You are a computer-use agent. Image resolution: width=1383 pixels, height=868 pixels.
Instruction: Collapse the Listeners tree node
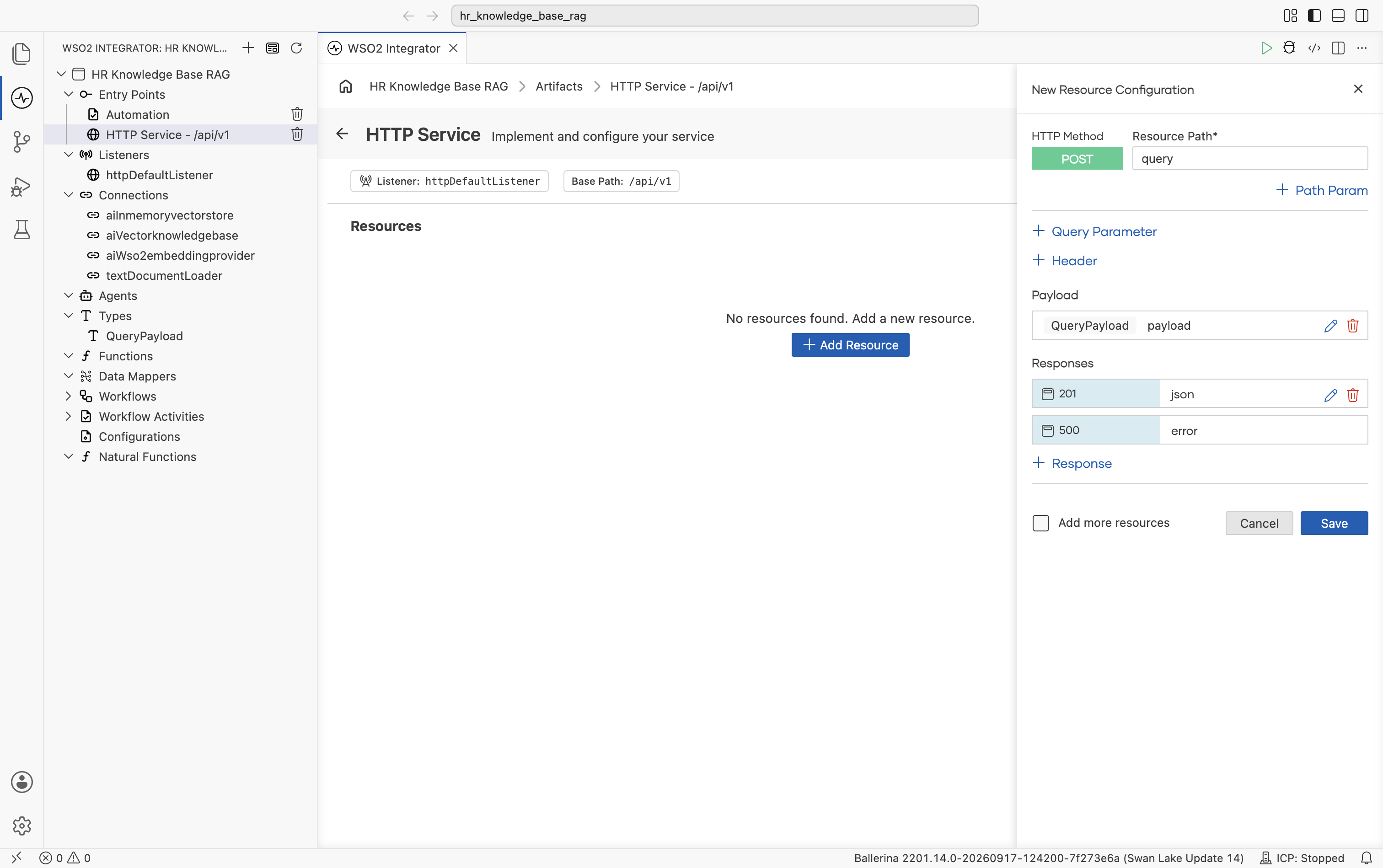pyautogui.click(x=68, y=155)
